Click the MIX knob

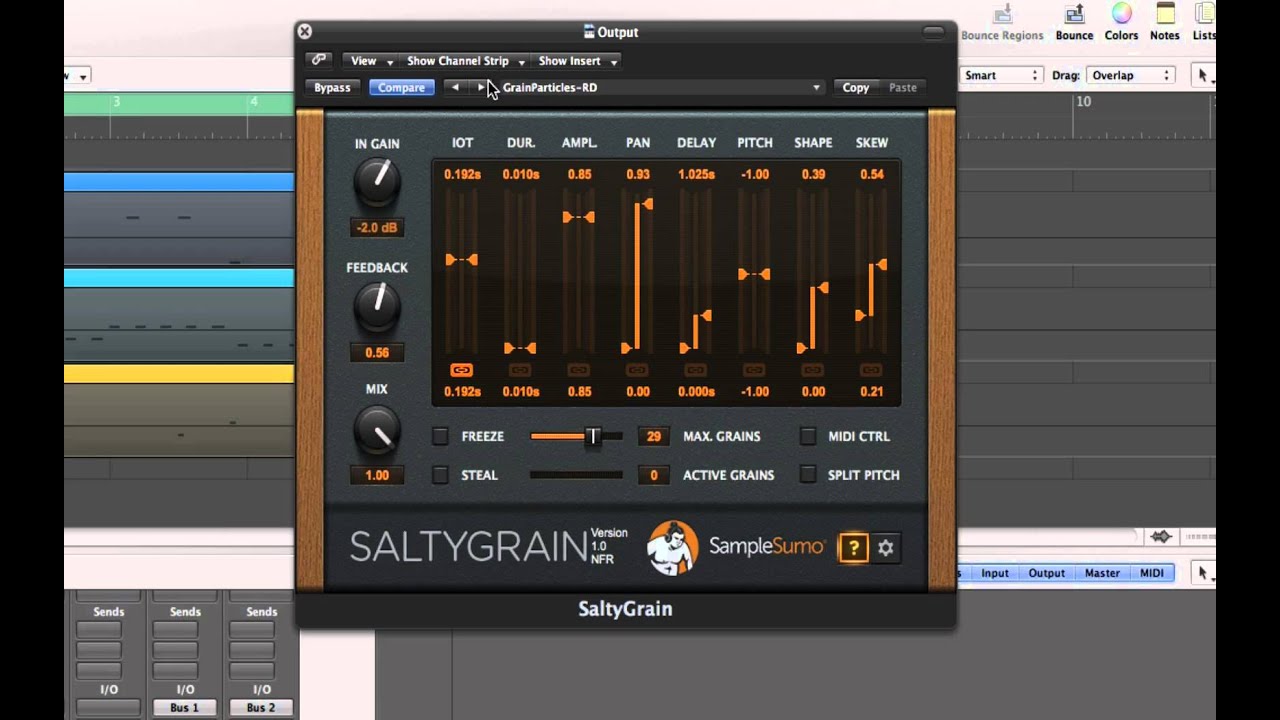[377, 430]
